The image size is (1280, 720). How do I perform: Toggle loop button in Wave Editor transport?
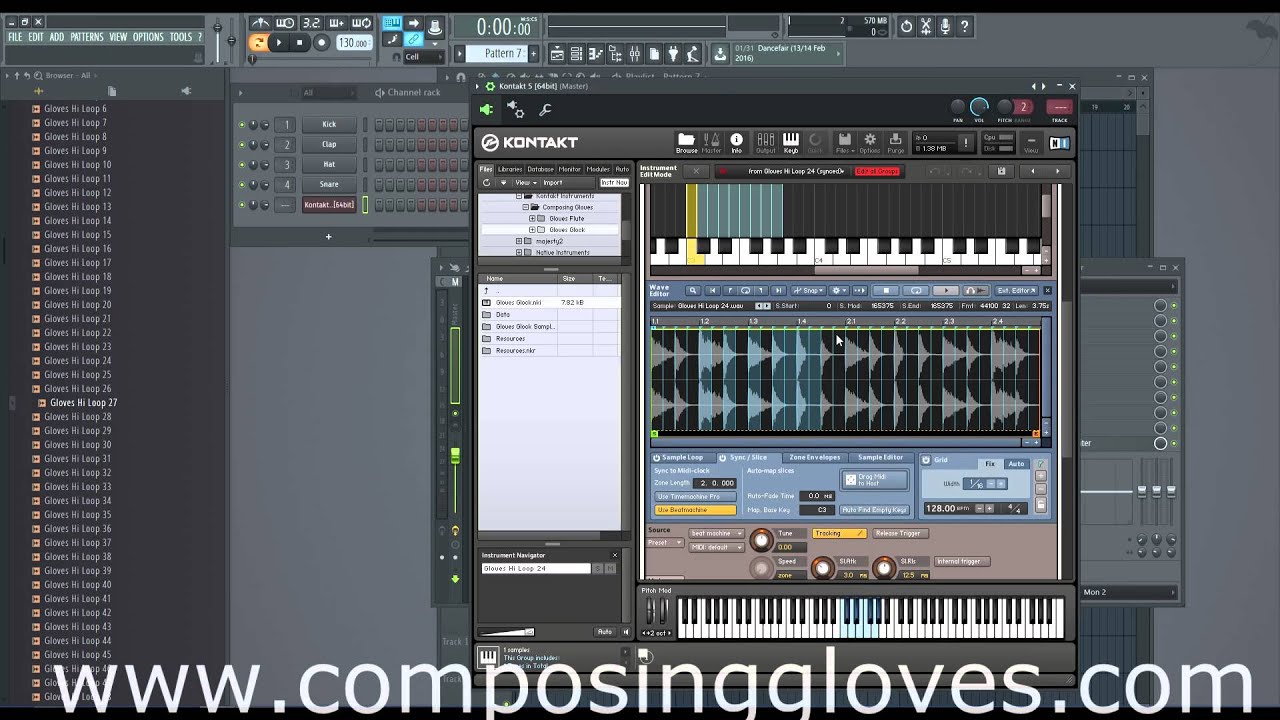point(916,290)
